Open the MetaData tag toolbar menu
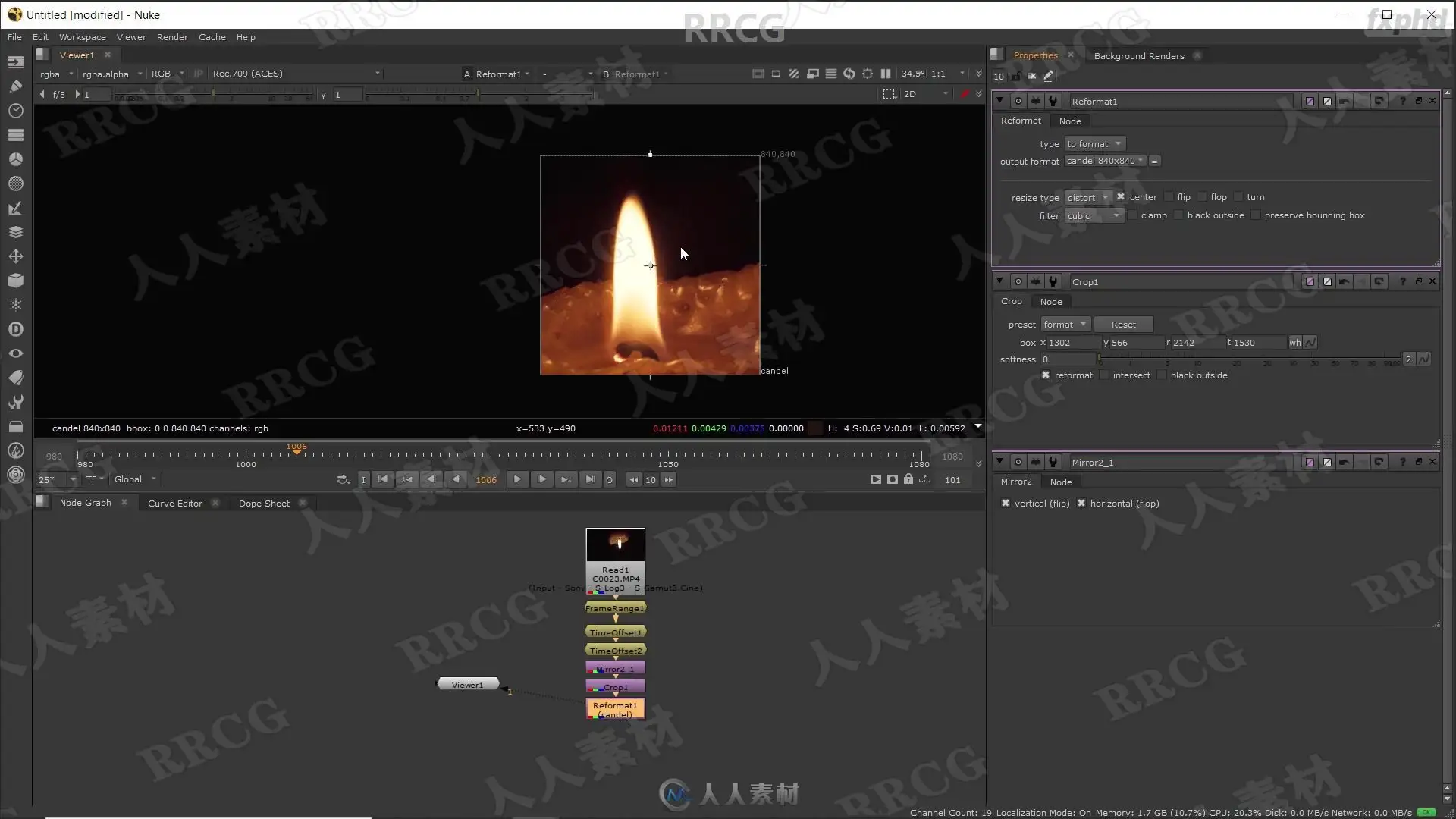This screenshot has width=1456, height=819. point(15,378)
